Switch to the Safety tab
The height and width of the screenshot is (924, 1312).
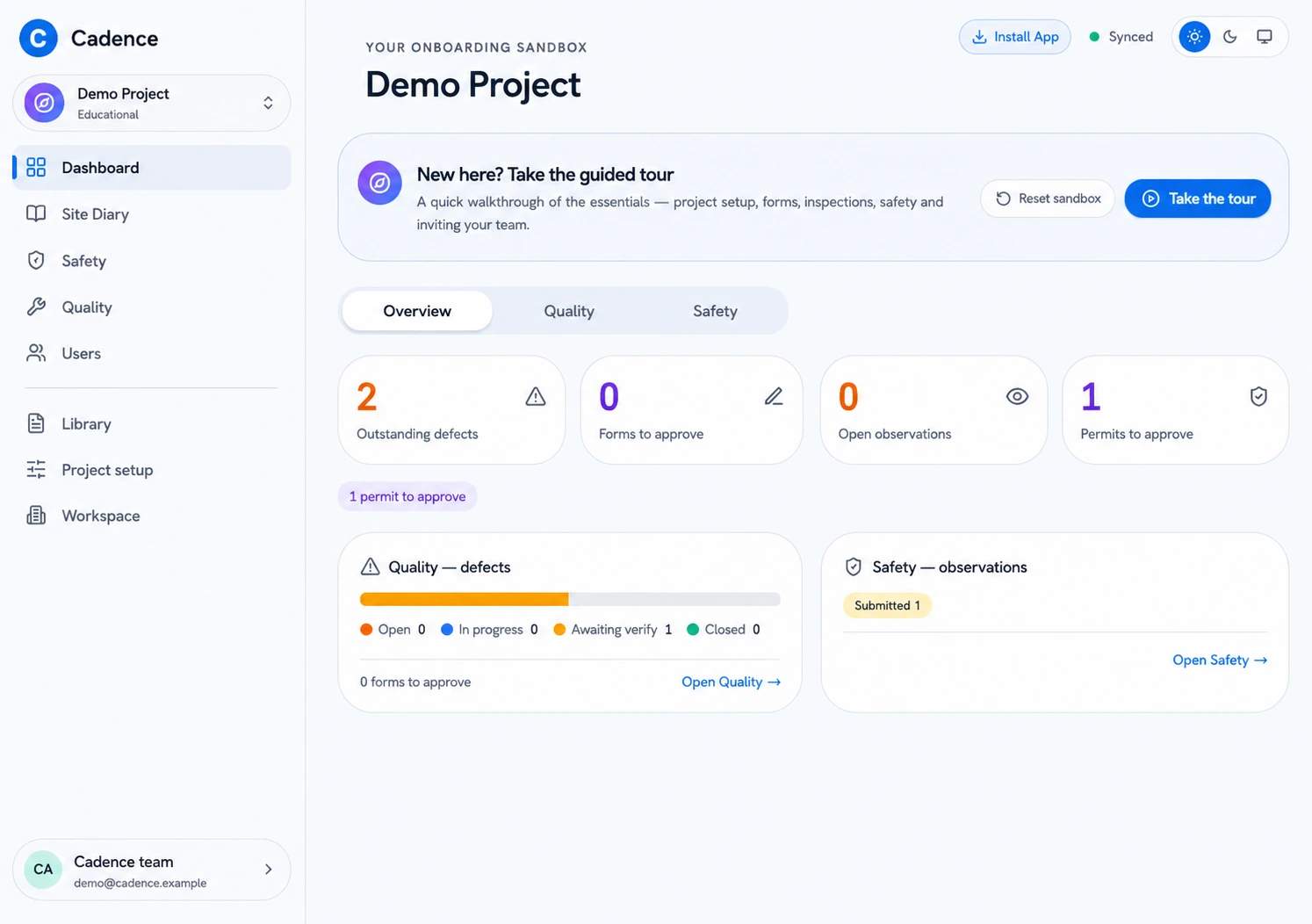tap(715, 311)
